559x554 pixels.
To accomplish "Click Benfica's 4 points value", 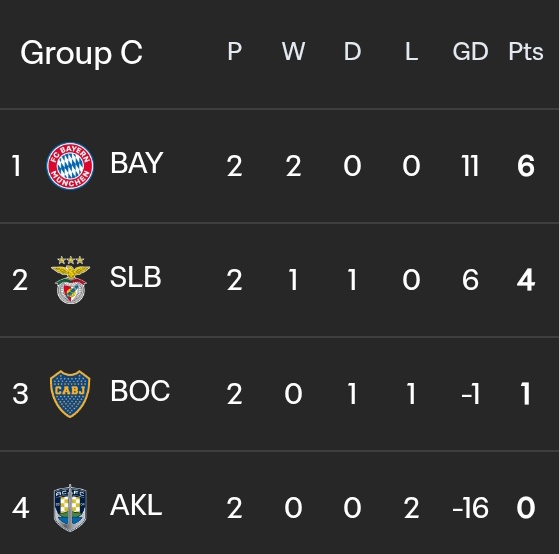I will coord(526,280).
